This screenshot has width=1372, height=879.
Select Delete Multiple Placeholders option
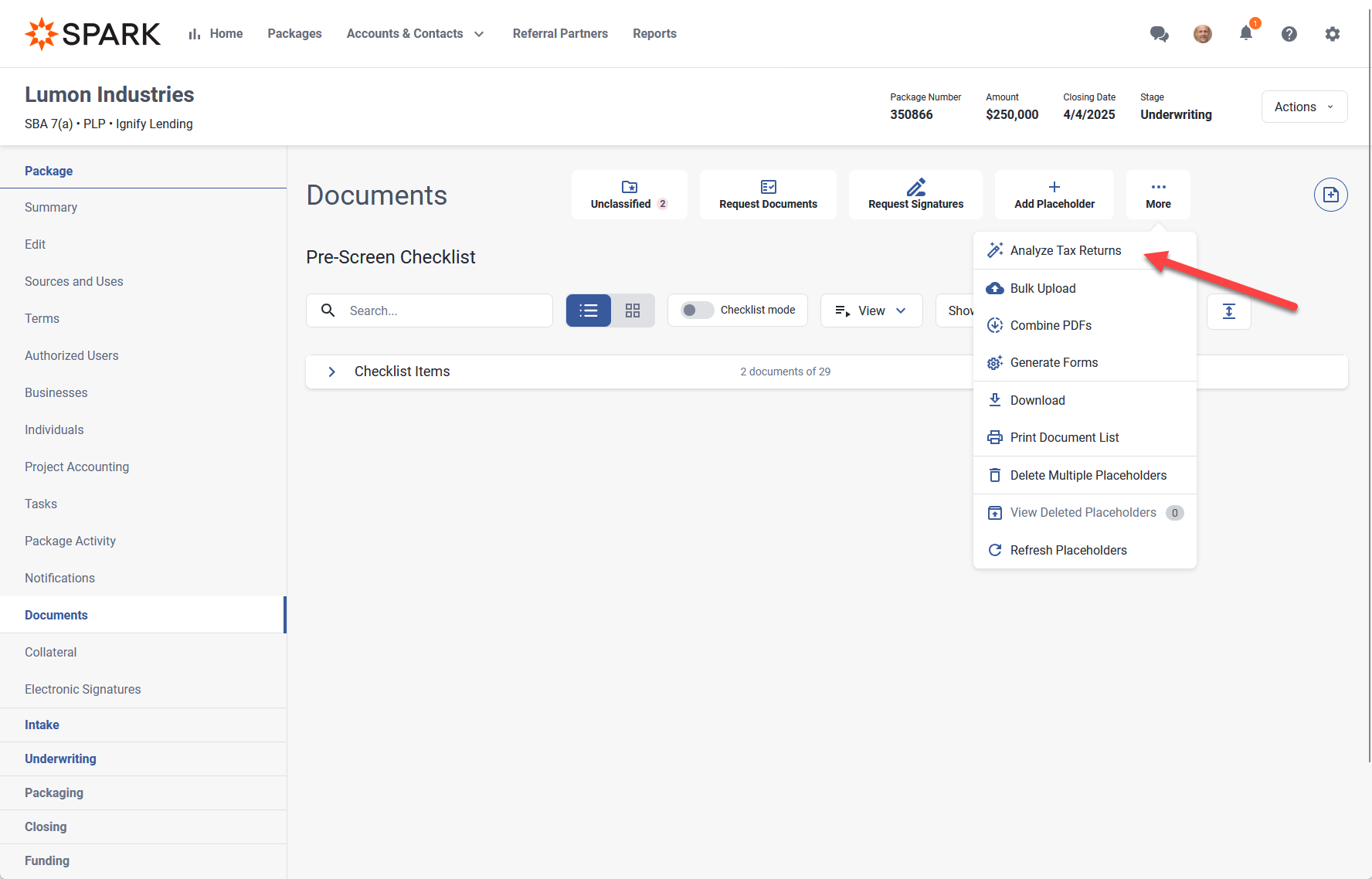pyautogui.click(x=1085, y=475)
